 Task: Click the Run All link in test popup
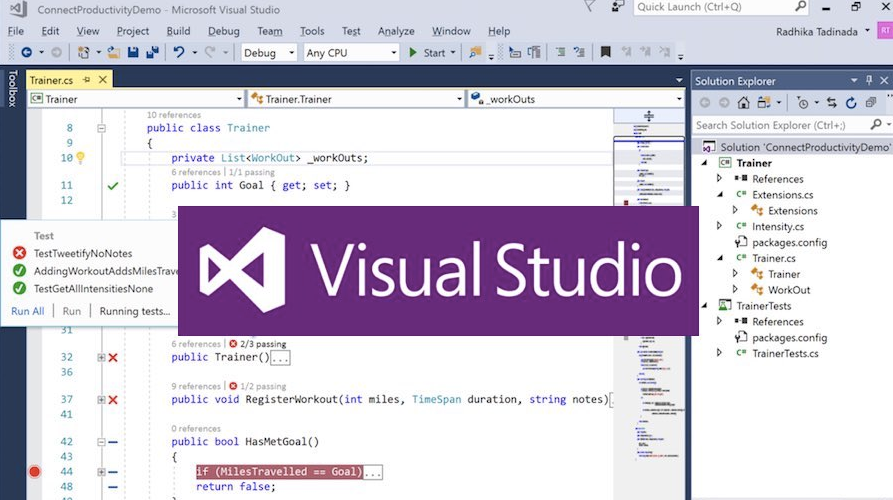27,311
